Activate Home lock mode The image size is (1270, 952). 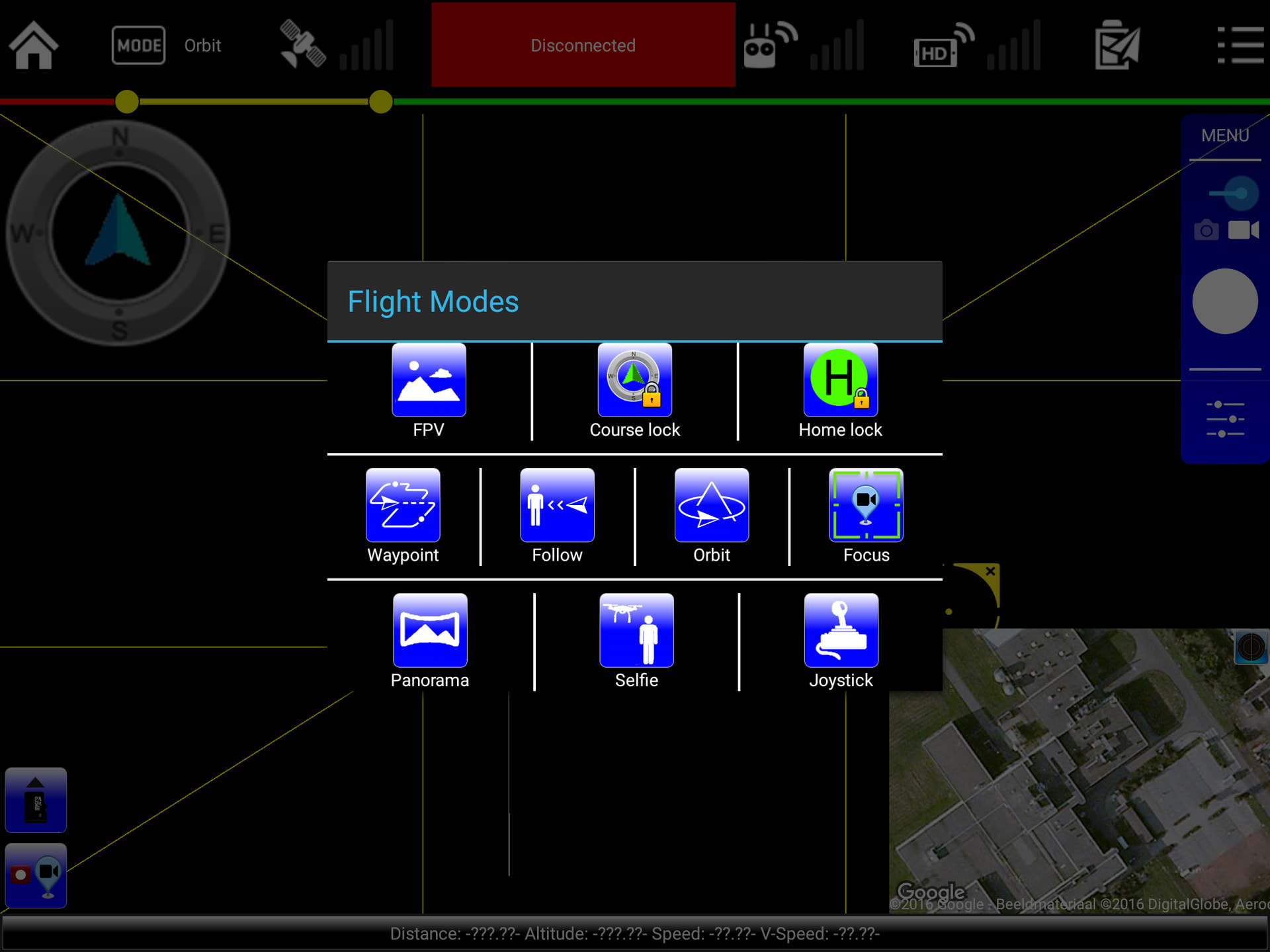click(x=840, y=380)
